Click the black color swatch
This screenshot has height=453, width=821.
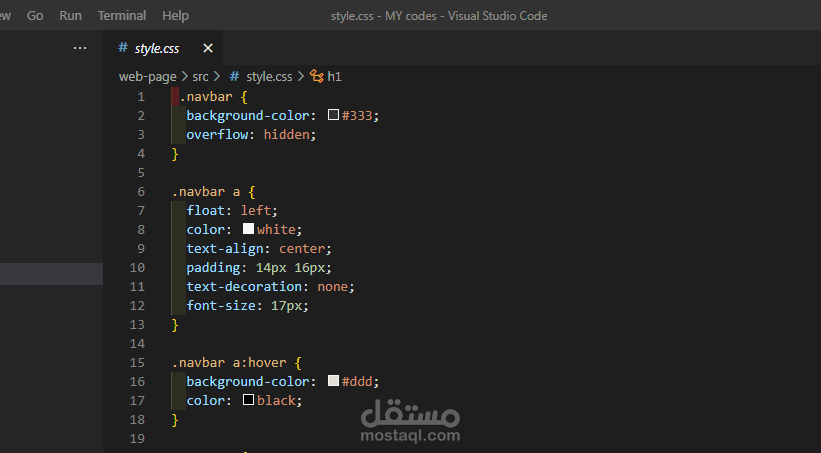(249, 400)
